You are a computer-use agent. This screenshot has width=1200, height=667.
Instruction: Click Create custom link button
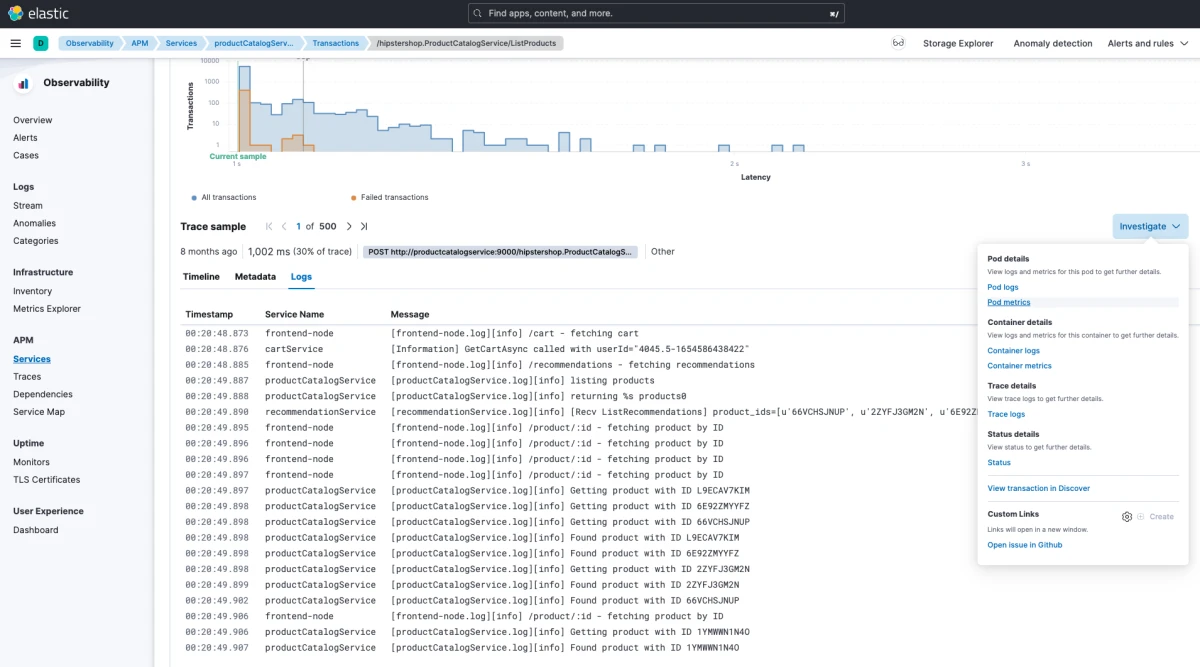pos(1155,517)
